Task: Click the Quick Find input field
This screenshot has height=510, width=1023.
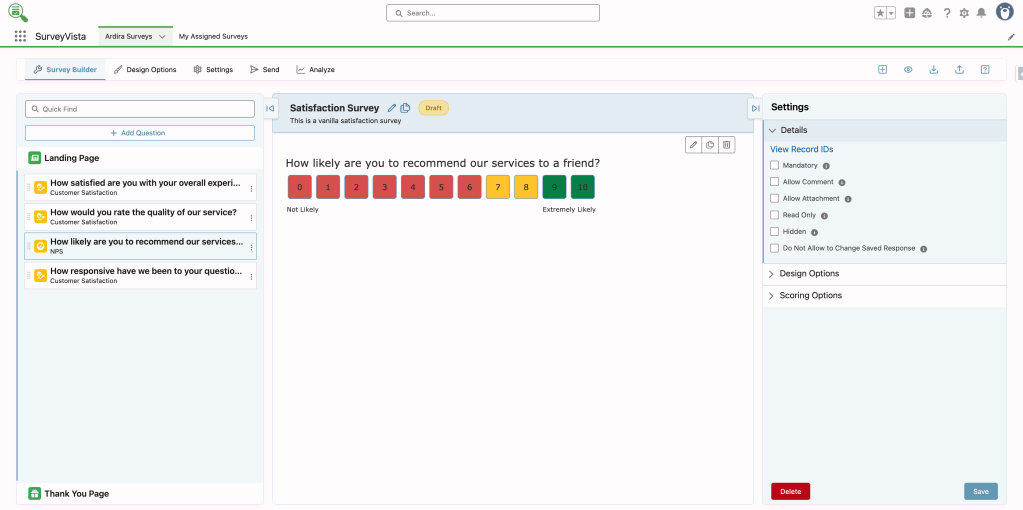Action: pyautogui.click(x=140, y=108)
